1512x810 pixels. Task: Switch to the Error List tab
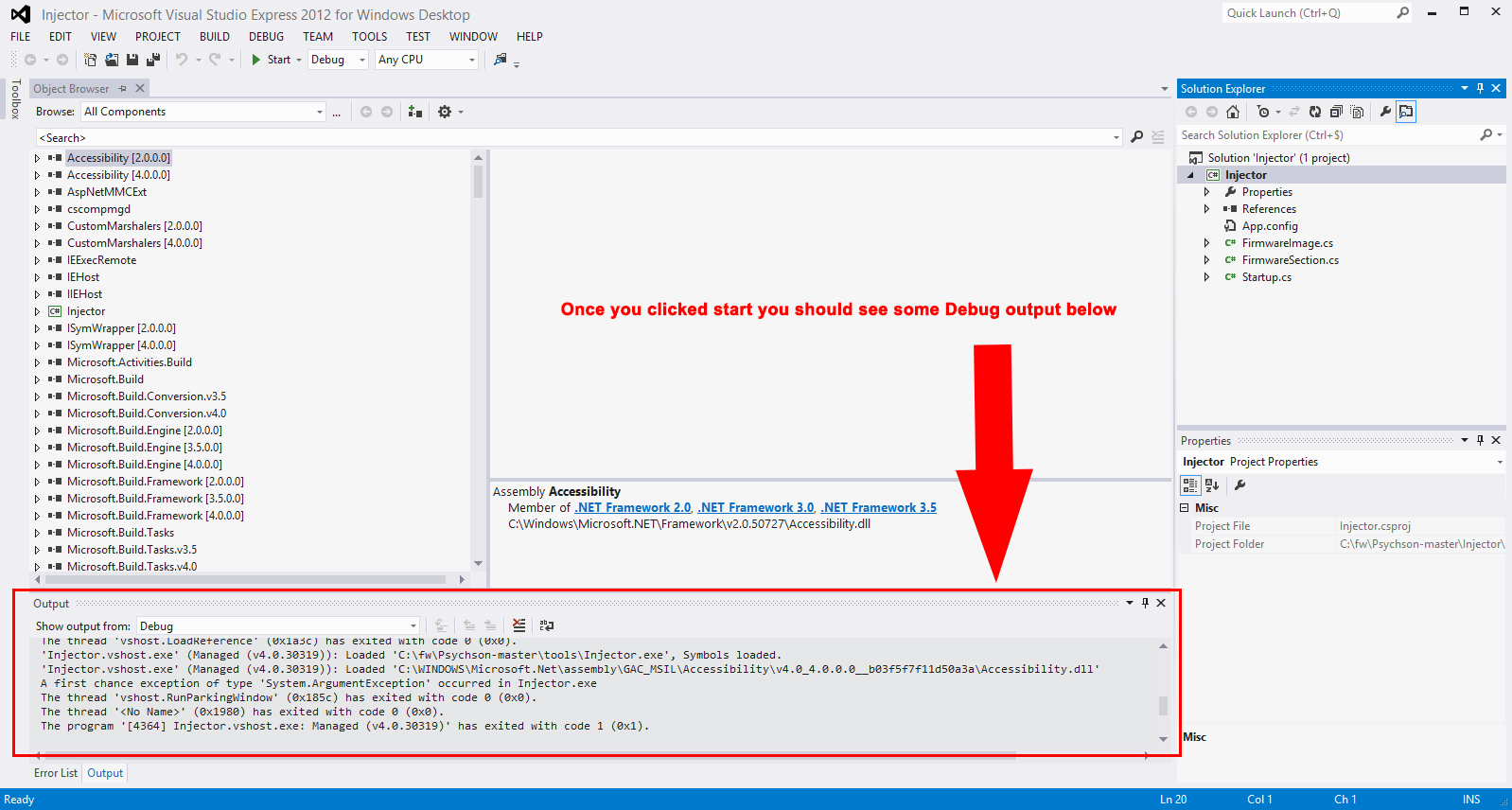(x=56, y=773)
